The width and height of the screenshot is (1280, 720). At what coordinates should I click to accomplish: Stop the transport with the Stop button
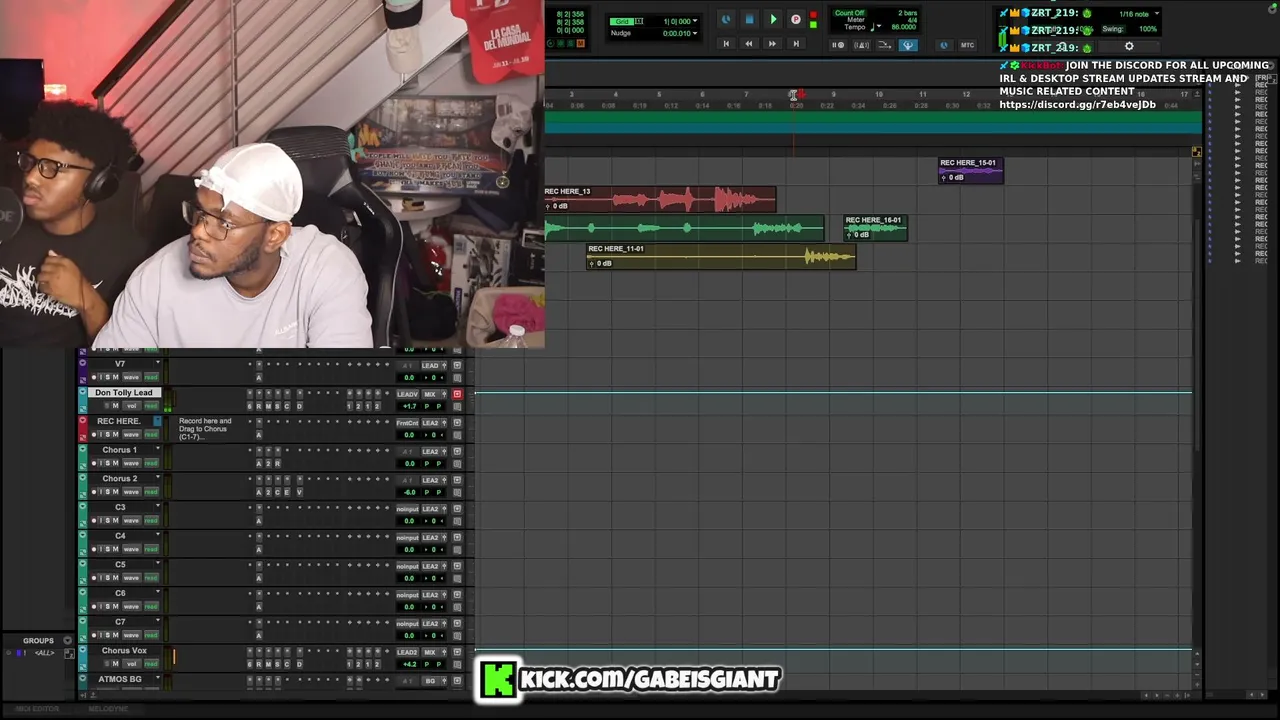(749, 20)
